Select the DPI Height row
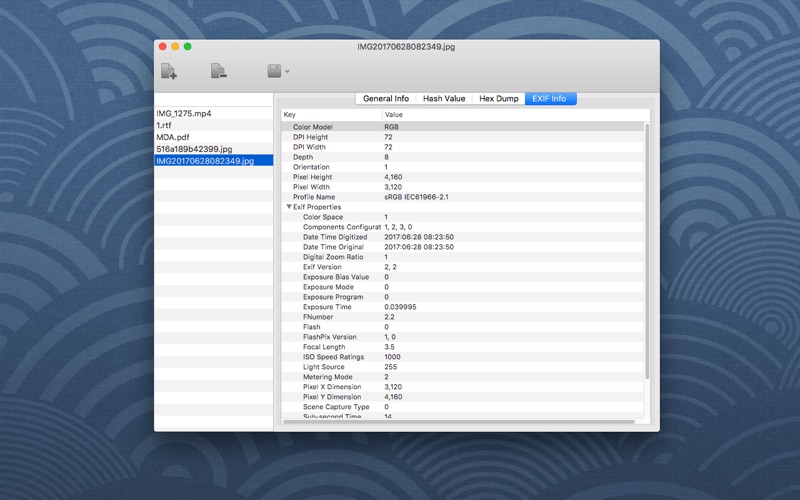 (x=462, y=137)
